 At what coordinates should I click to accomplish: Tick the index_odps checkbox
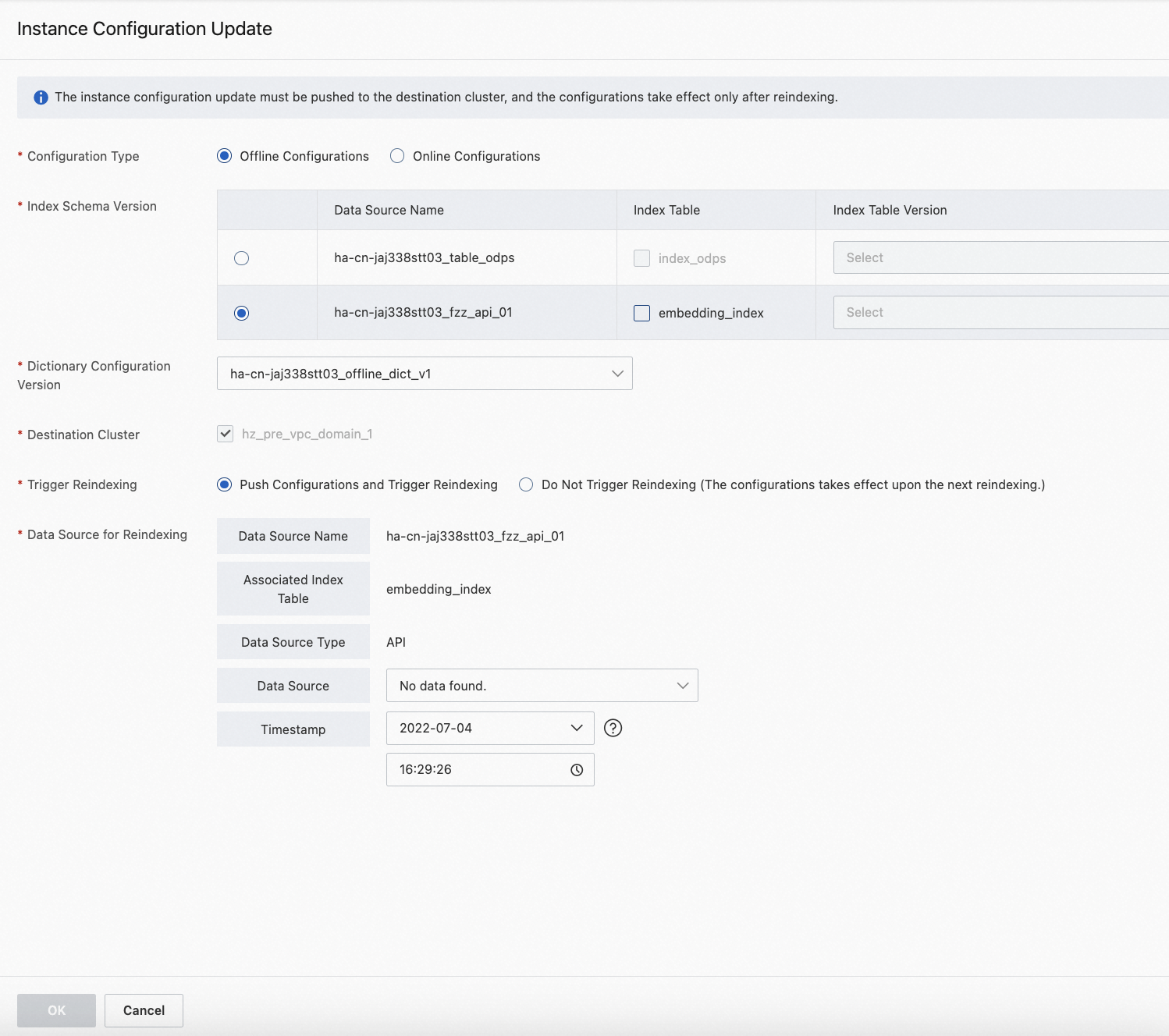(641, 258)
